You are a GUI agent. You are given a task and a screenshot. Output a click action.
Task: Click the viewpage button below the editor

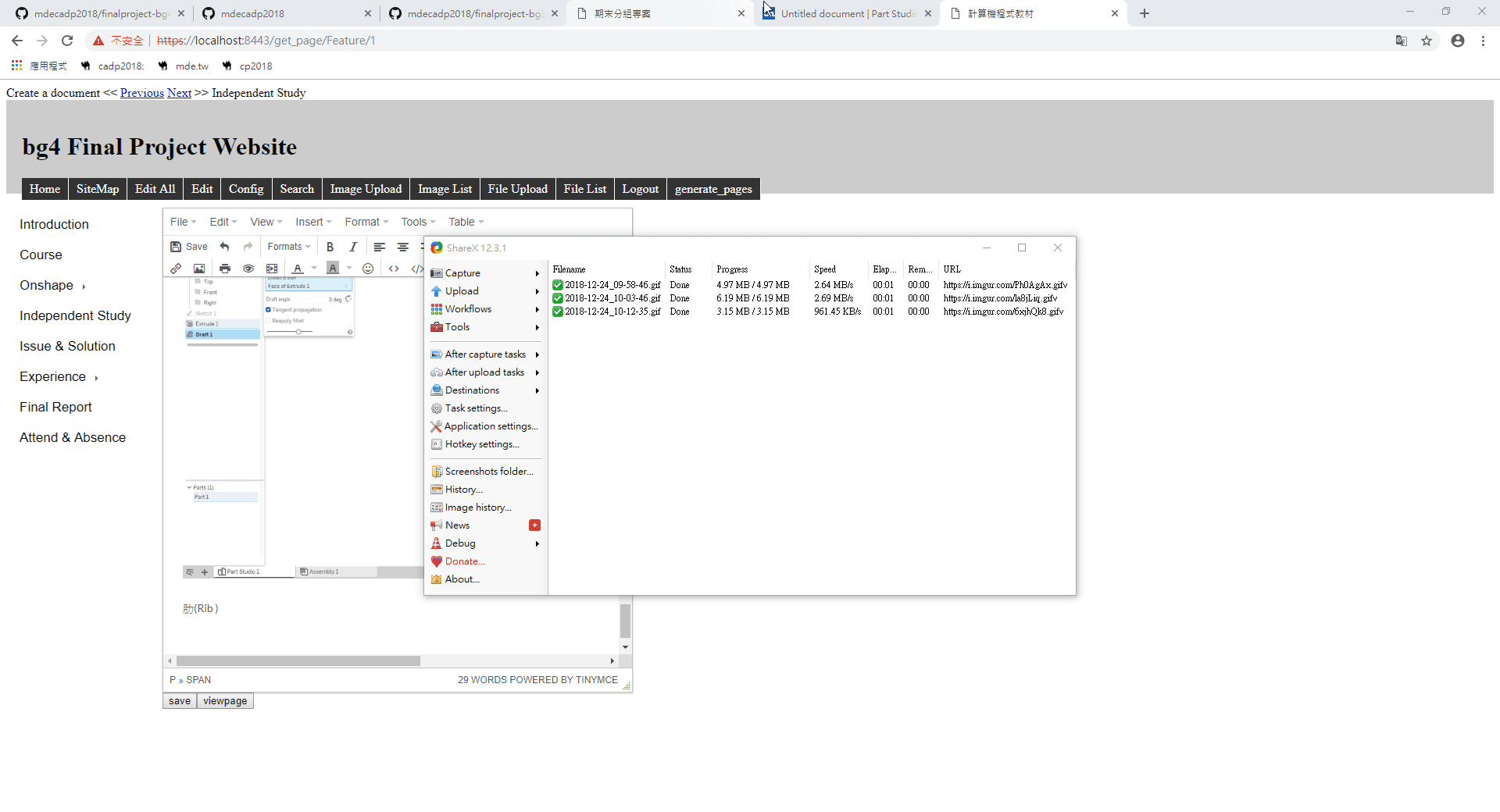pos(225,701)
